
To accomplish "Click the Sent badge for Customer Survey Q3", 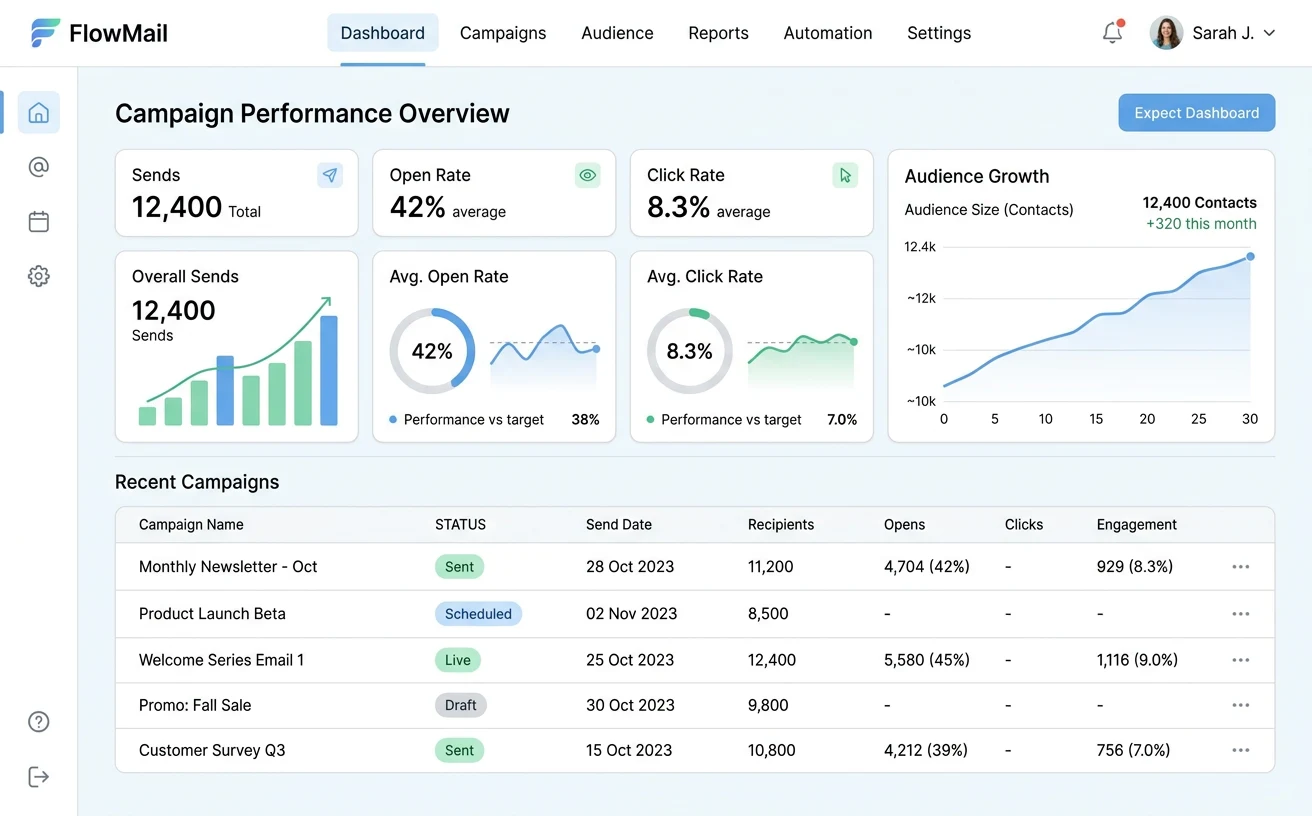I will click(x=460, y=750).
